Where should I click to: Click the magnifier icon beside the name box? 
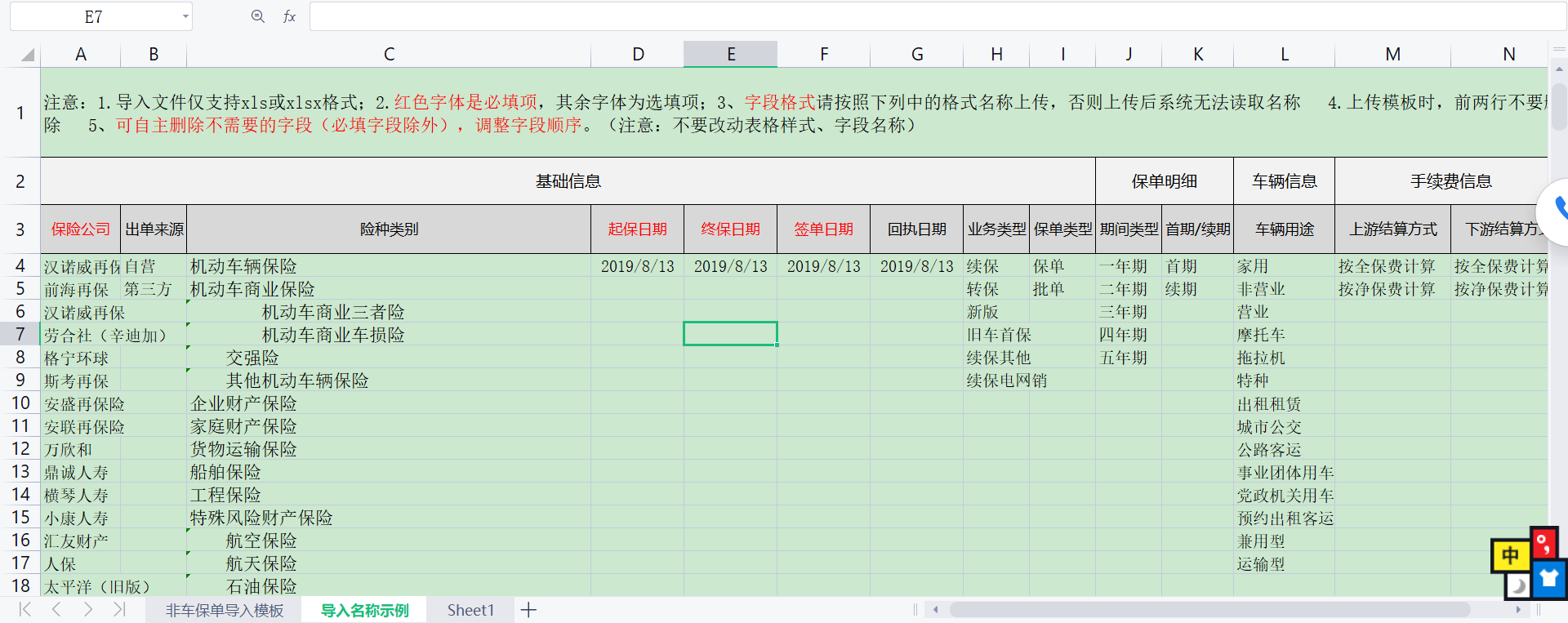258,16
